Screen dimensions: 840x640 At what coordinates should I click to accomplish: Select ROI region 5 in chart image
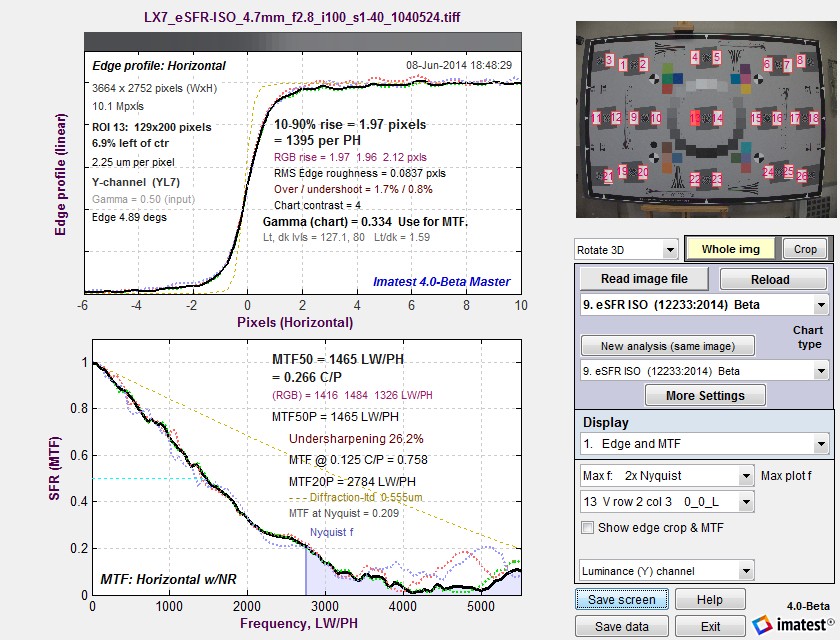[717, 57]
